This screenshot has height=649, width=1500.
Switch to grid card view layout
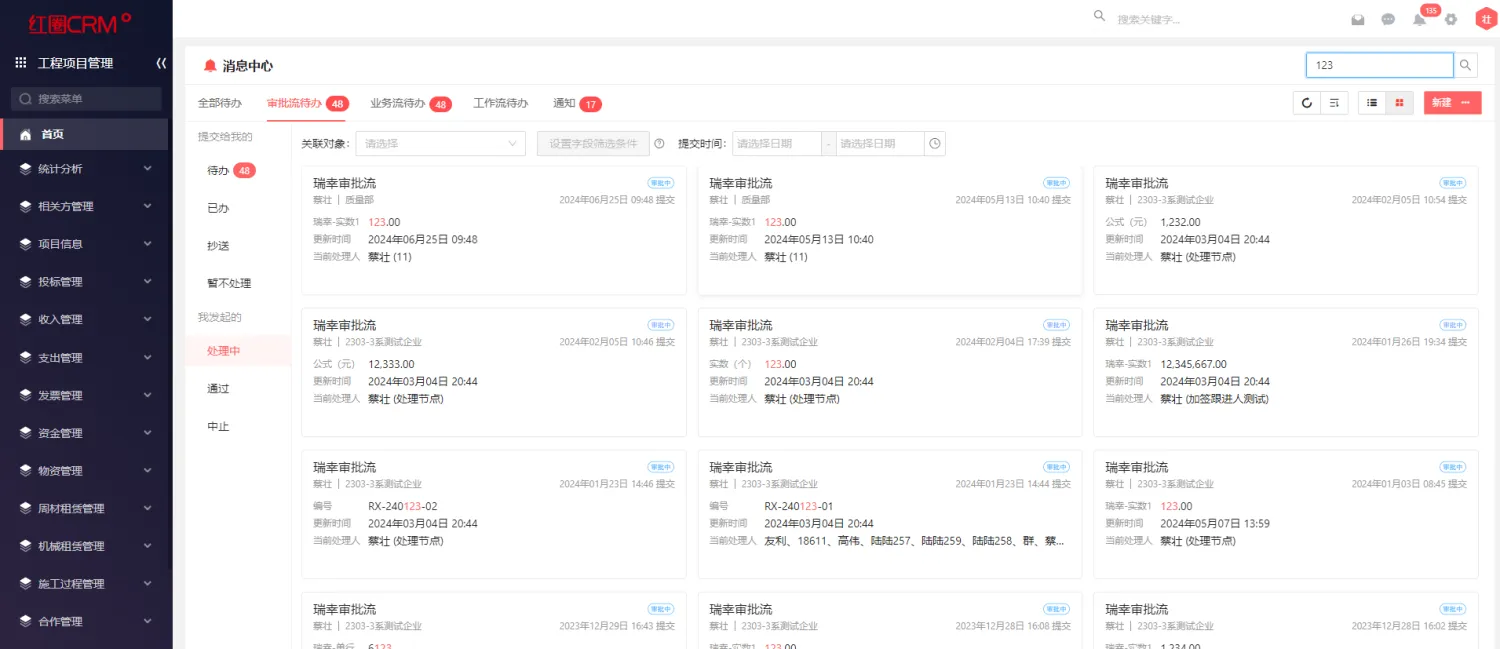1400,103
